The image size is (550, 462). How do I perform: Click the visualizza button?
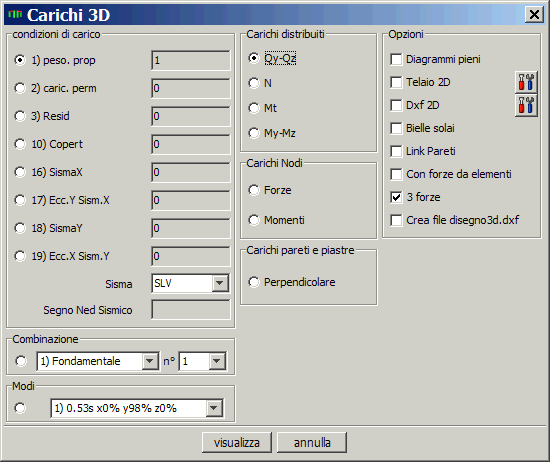[237, 442]
